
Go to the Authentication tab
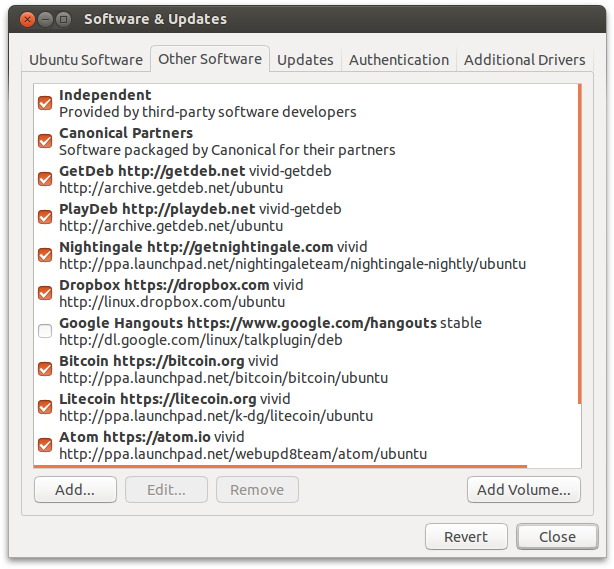(x=399, y=60)
